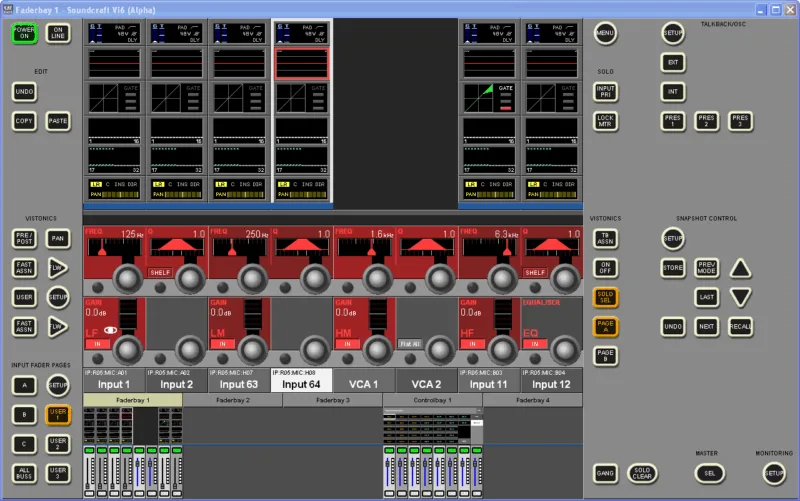Click the GANG button
The height and width of the screenshot is (501, 800).
click(x=605, y=473)
